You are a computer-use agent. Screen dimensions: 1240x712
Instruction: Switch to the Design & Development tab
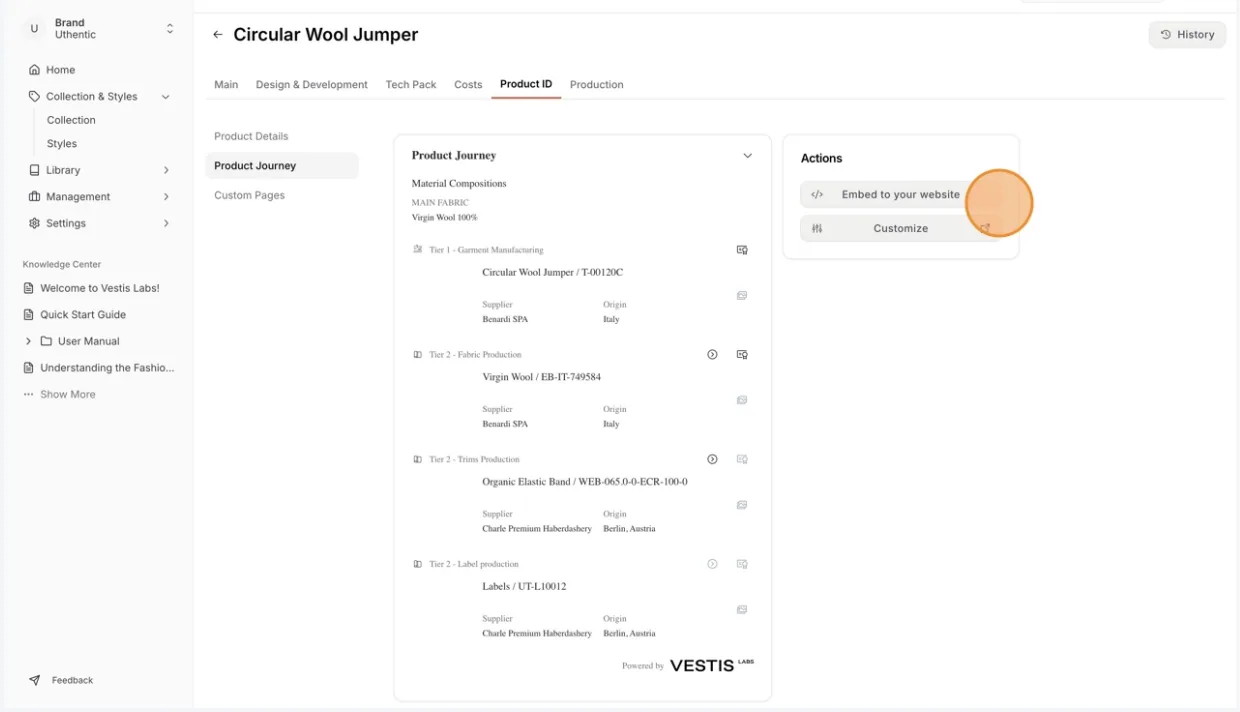tap(312, 85)
